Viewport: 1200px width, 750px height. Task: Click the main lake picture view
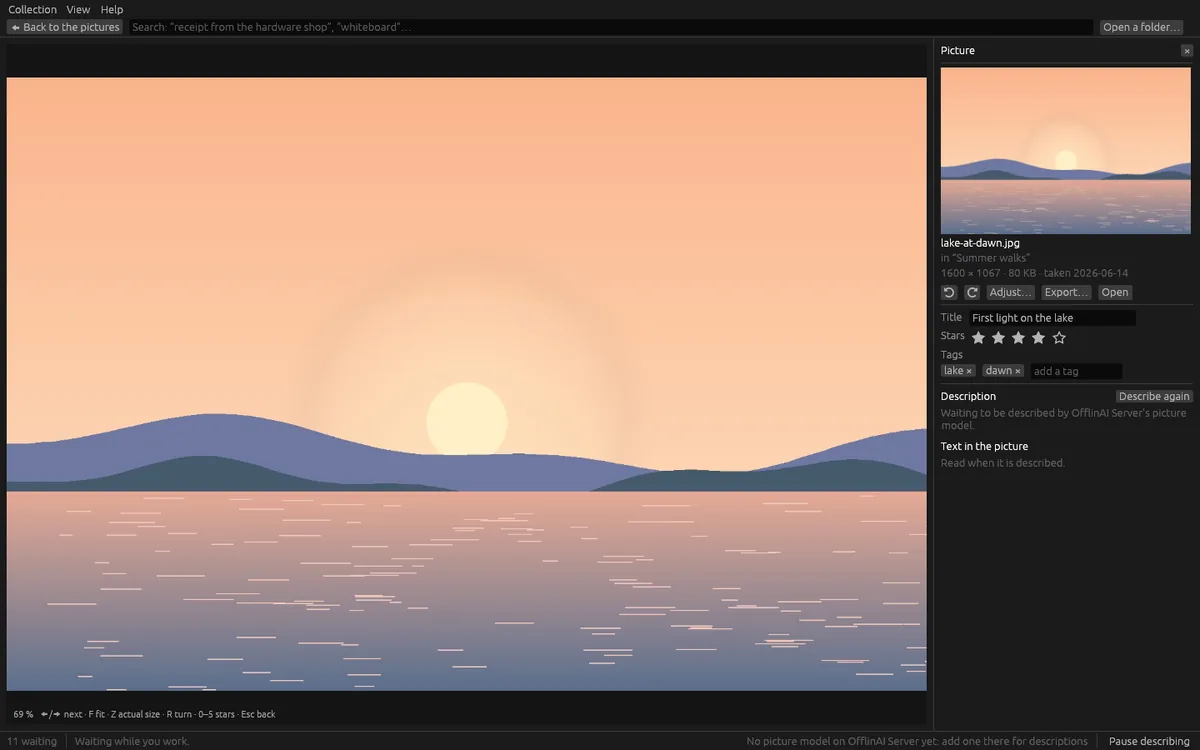point(467,384)
